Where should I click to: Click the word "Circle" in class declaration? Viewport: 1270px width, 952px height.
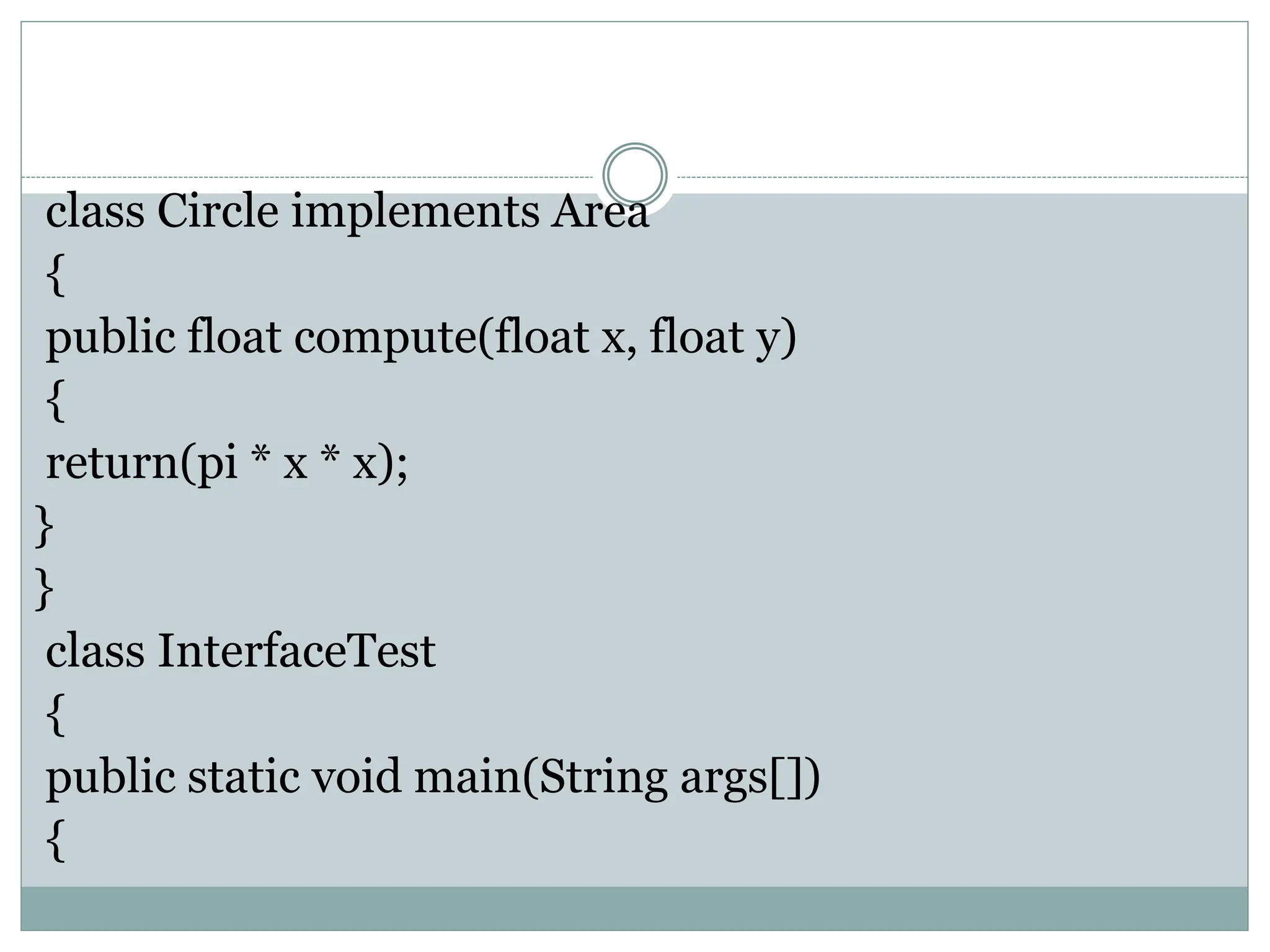click(218, 211)
